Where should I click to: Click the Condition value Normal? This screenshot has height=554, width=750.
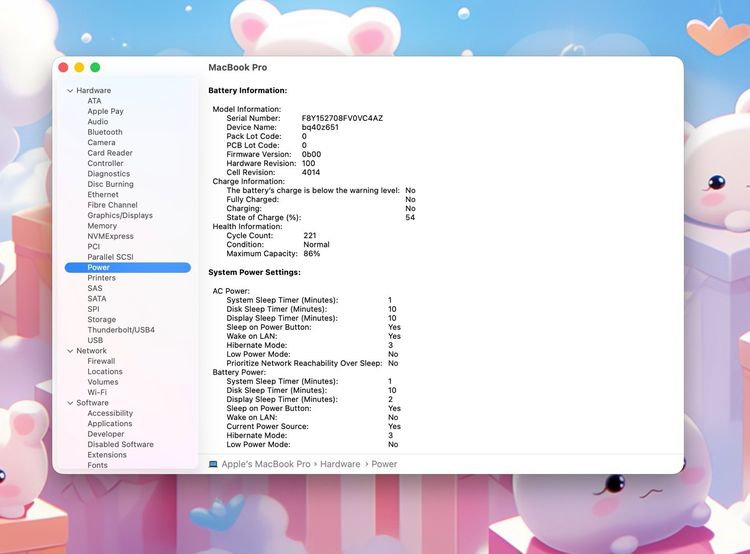pos(316,244)
